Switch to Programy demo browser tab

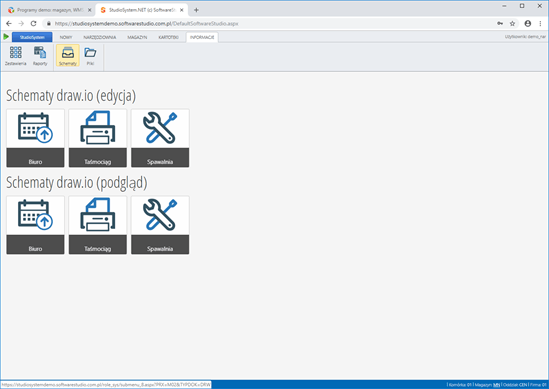(49, 10)
